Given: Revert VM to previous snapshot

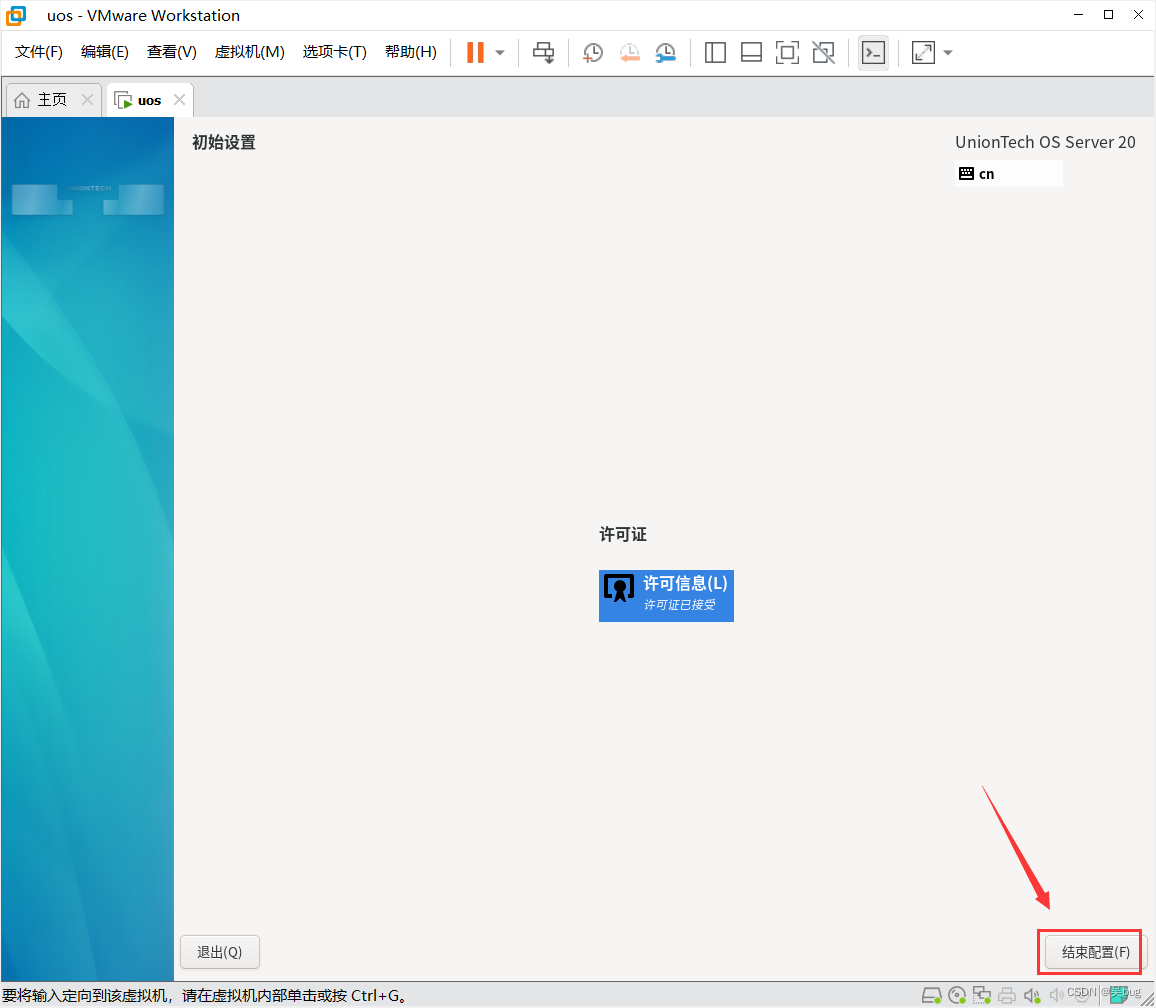Looking at the screenshot, I should click(629, 52).
